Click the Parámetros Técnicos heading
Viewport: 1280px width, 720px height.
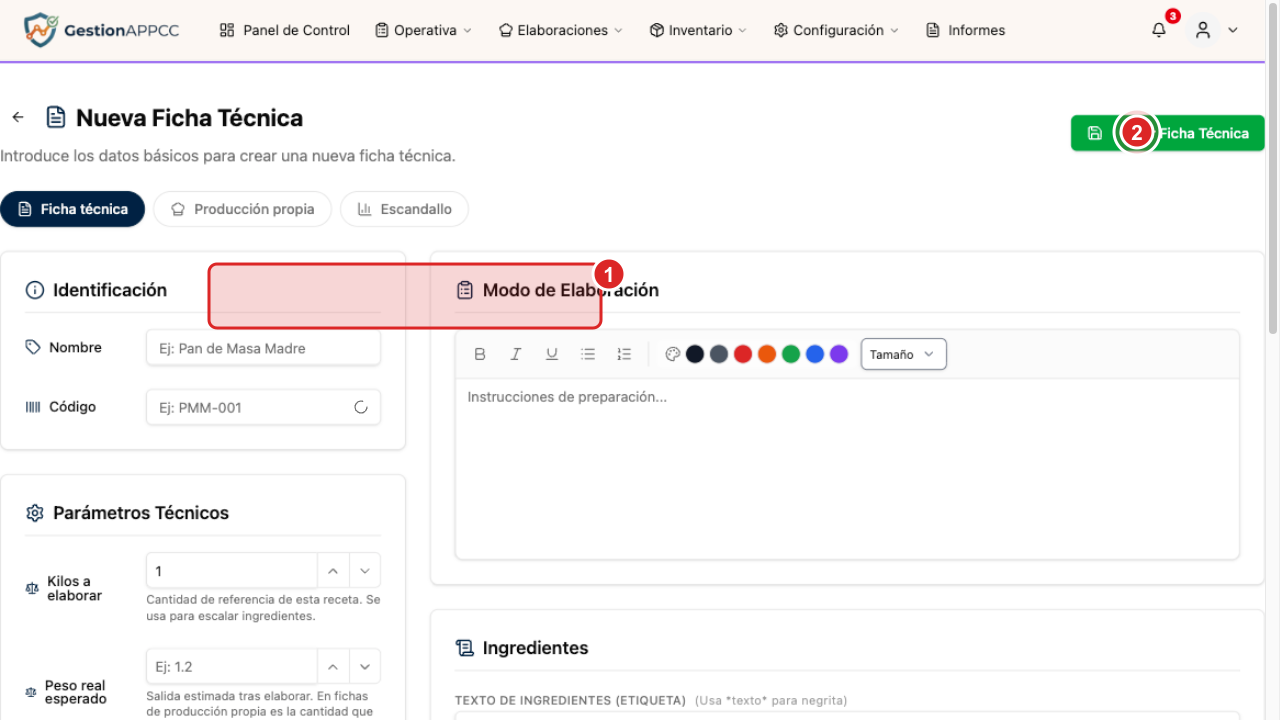tap(141, 513)
